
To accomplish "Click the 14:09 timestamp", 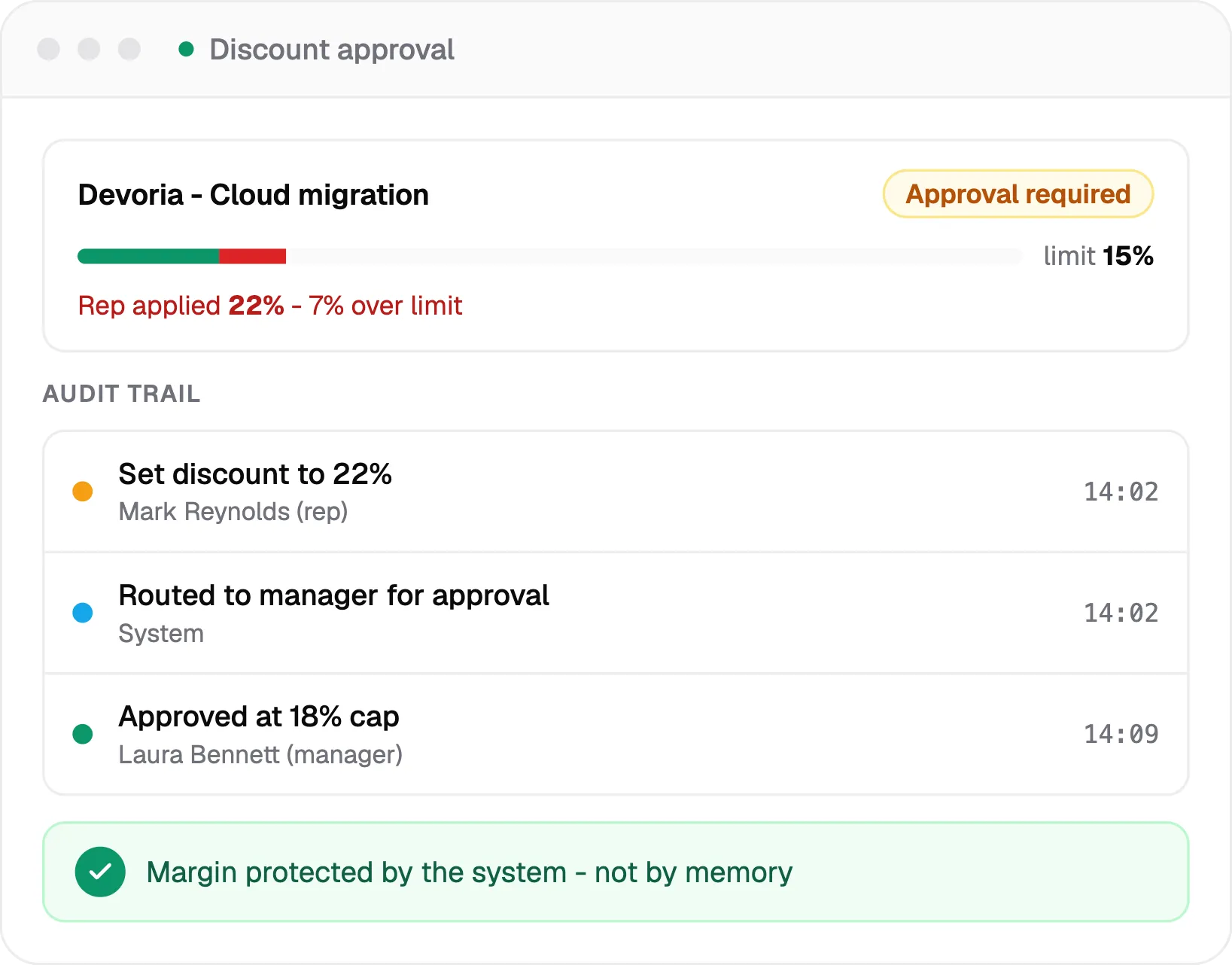I will point(1121,734).
